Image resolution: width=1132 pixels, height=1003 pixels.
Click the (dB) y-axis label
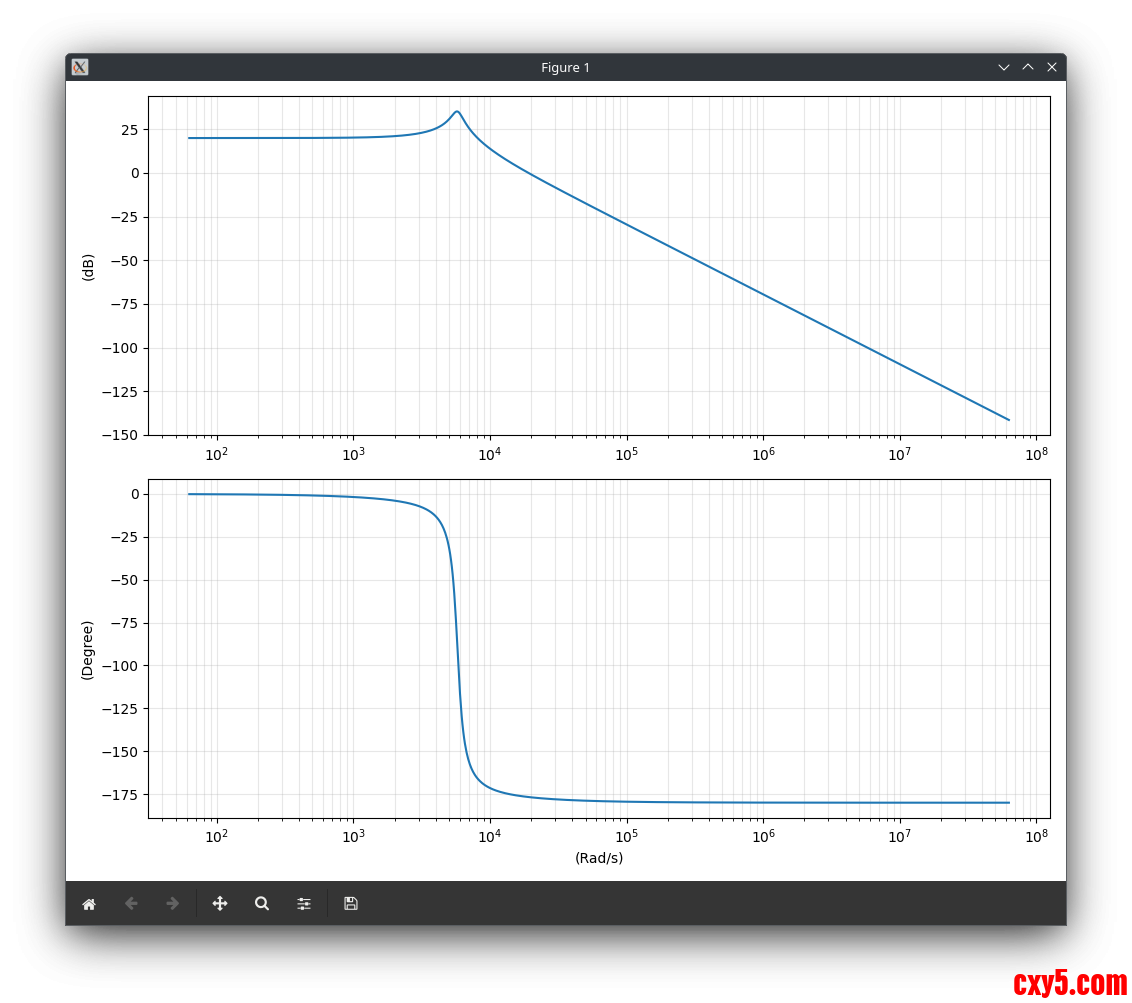[x=87, y=267]
